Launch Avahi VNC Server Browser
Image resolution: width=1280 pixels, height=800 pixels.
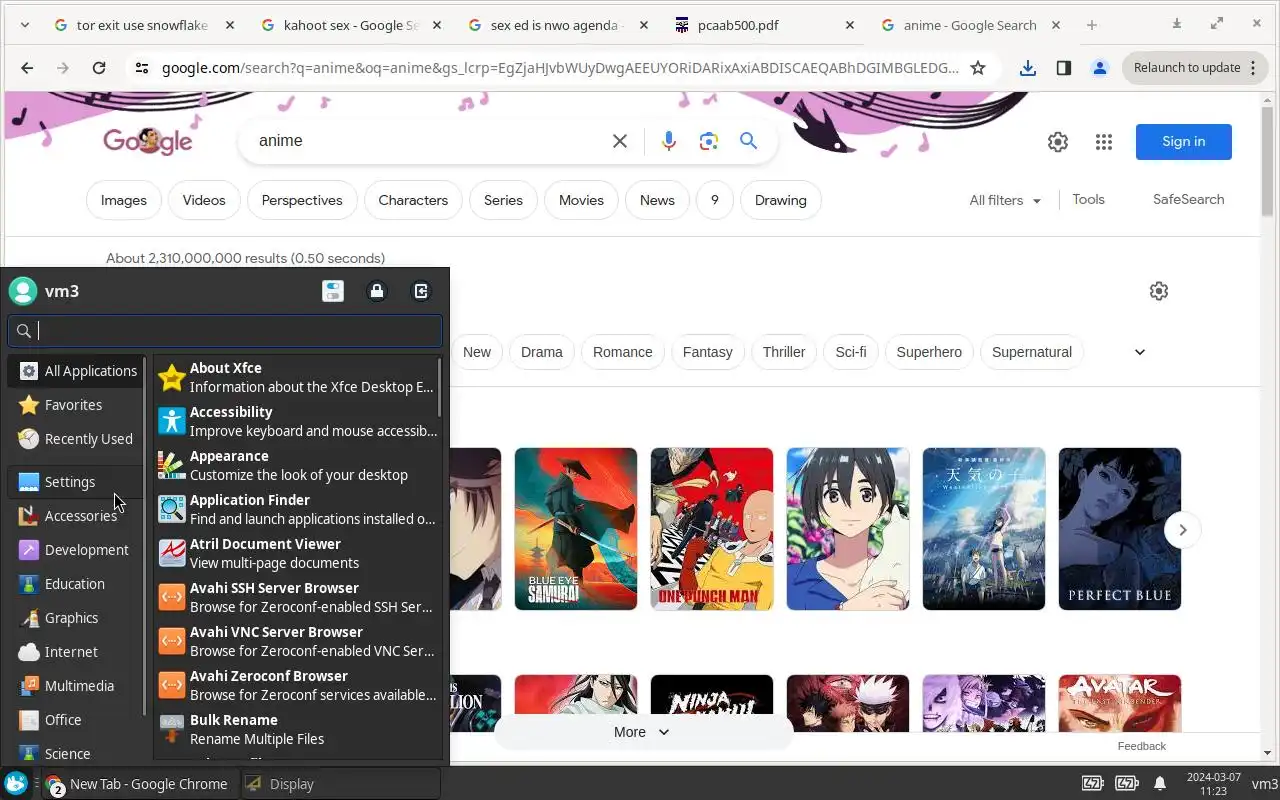[297, 642]
